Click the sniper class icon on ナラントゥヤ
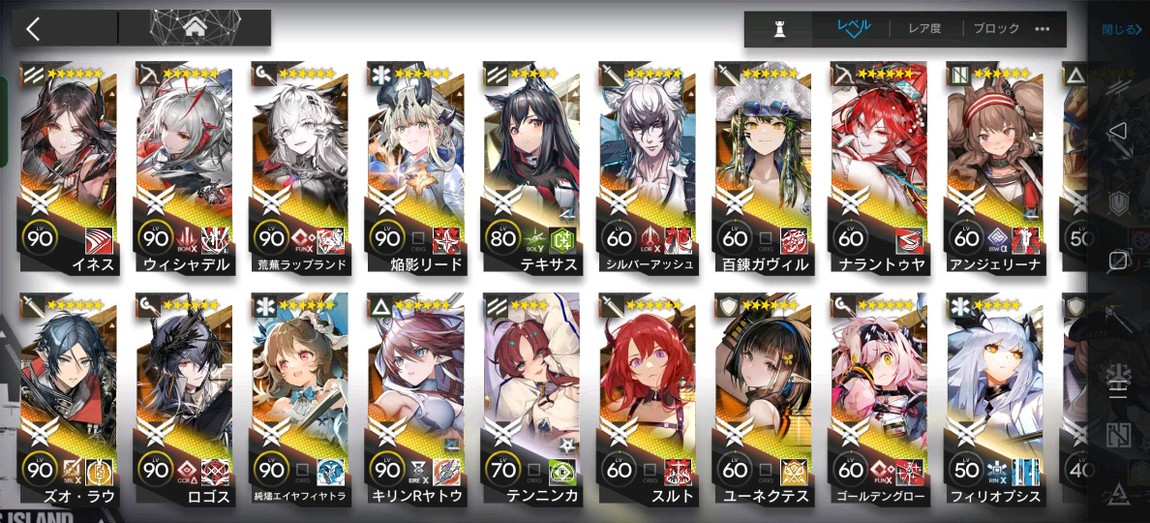 coord(841,74)
